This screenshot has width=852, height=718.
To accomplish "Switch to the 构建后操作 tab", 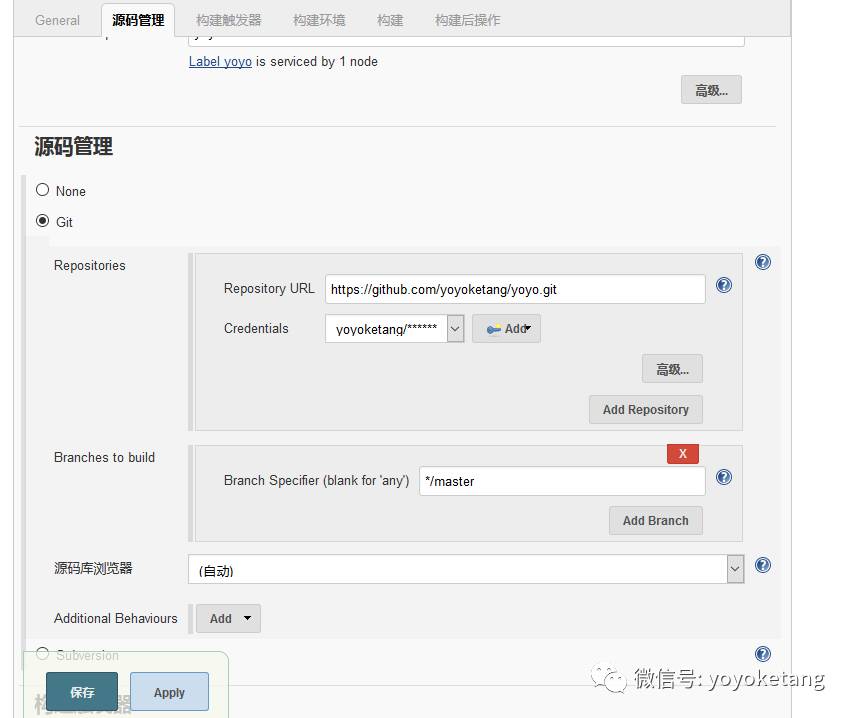I will click(467, 21).
